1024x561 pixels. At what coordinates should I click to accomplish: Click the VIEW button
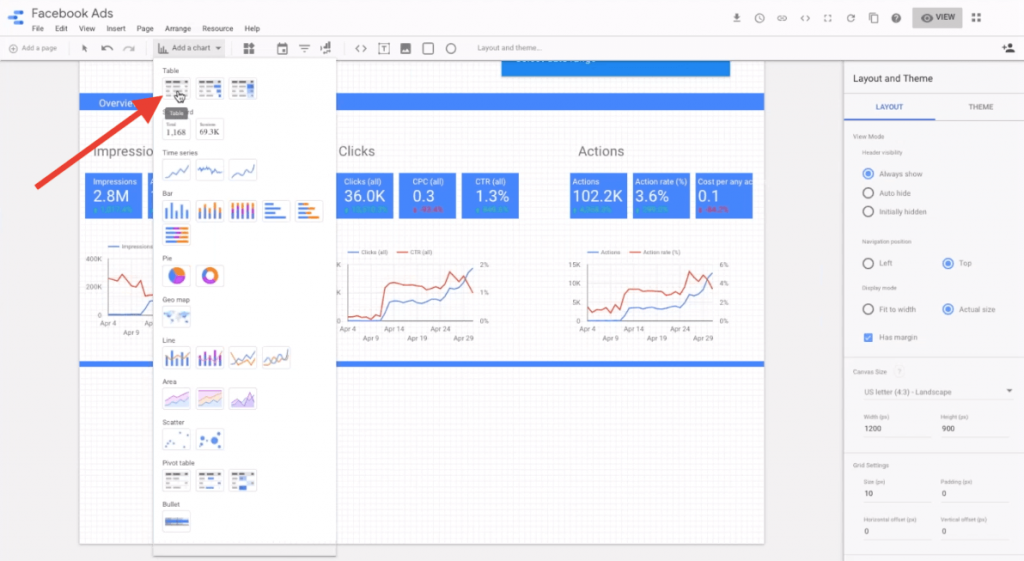click(x=937, y=18)
